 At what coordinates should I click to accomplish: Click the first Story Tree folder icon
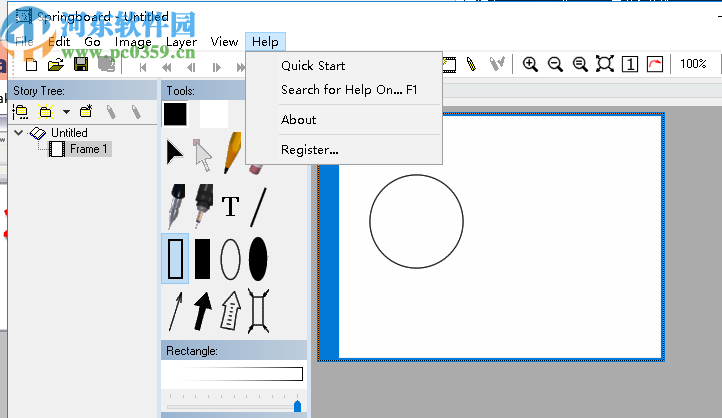click(x=20, y=112)
